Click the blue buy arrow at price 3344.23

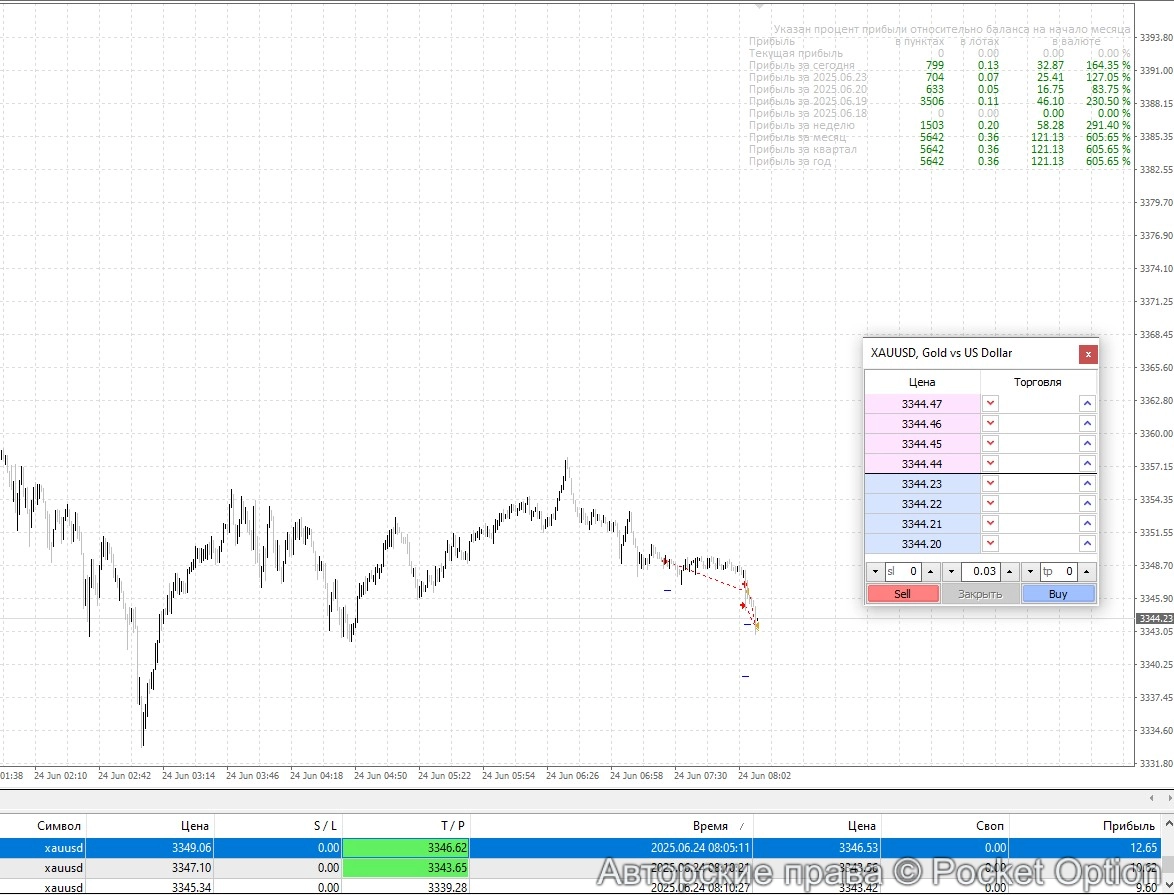(1087, 483)
